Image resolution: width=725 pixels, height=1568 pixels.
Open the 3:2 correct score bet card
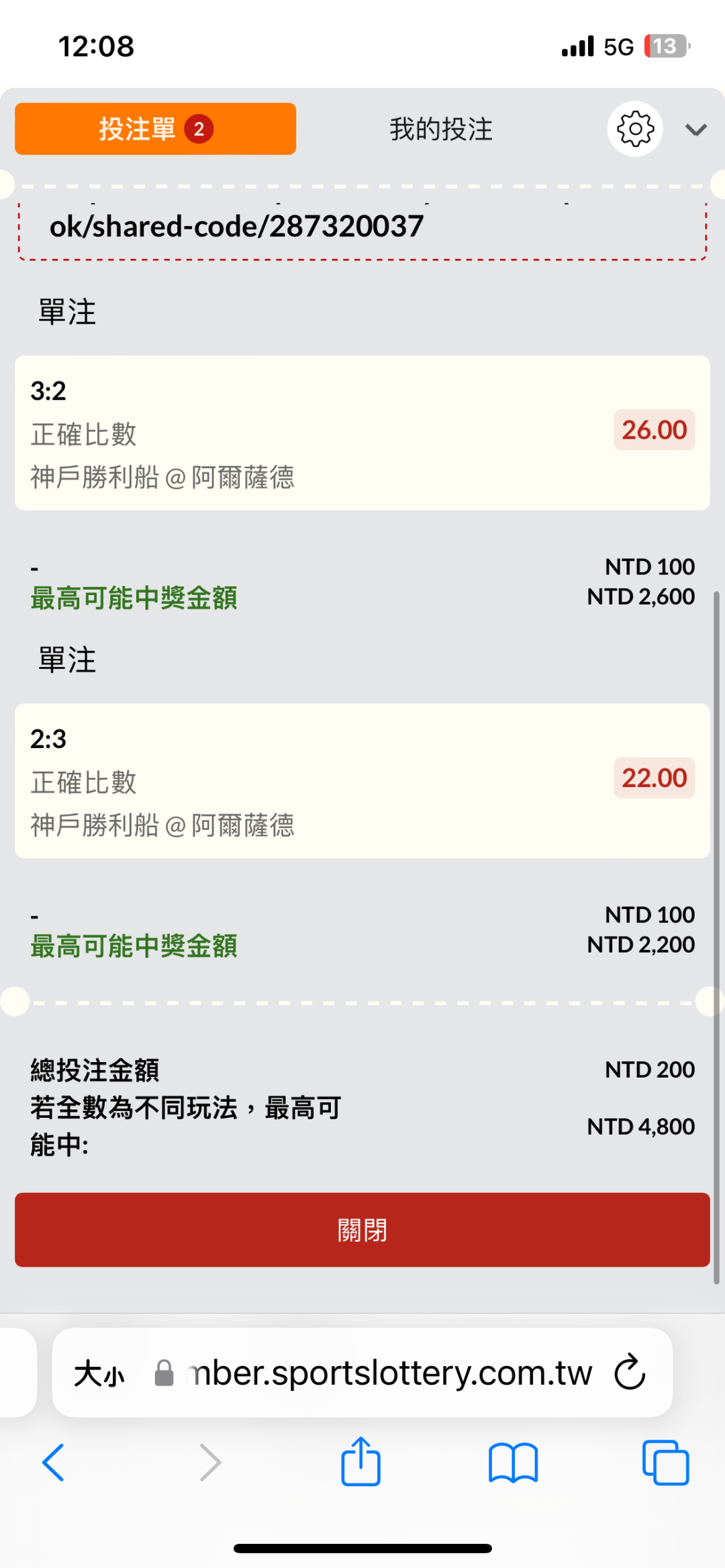click(269, 433)
